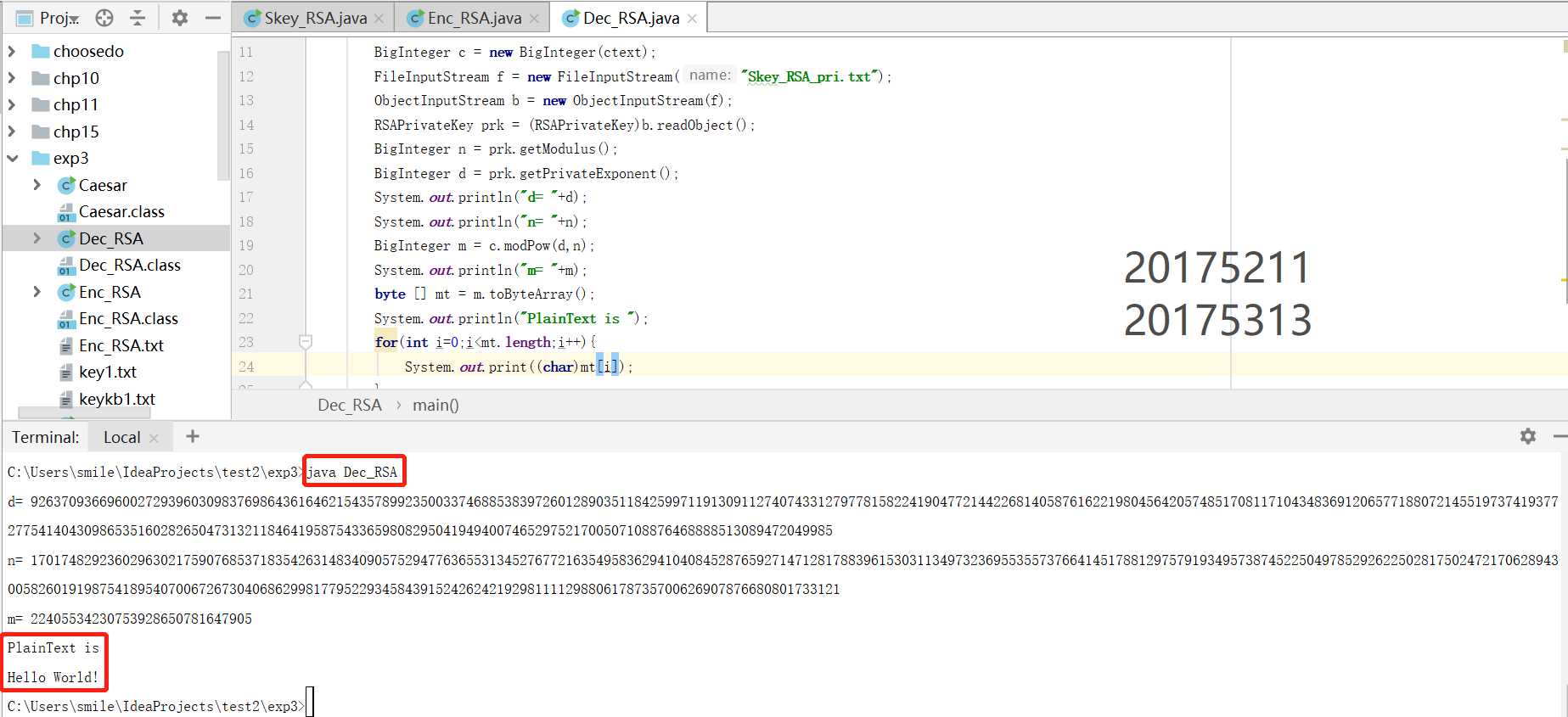This screenshot has width=1568, height=717.
Task: Expand the Enc_RSA class node
Action: (37, 292)
